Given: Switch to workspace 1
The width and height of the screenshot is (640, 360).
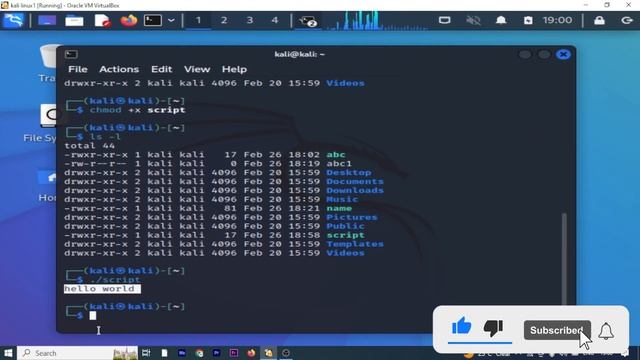Looking at the screenshot, I should click(198, 20).
